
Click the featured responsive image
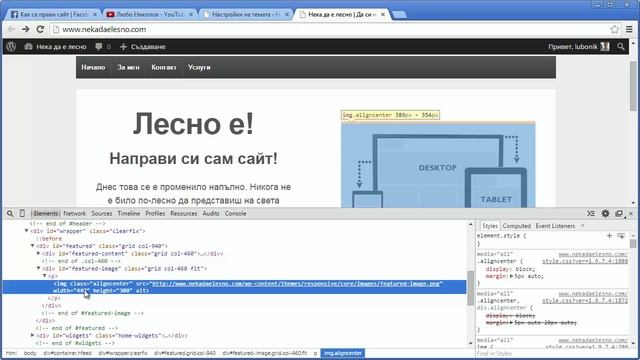(x=438, y=164)
